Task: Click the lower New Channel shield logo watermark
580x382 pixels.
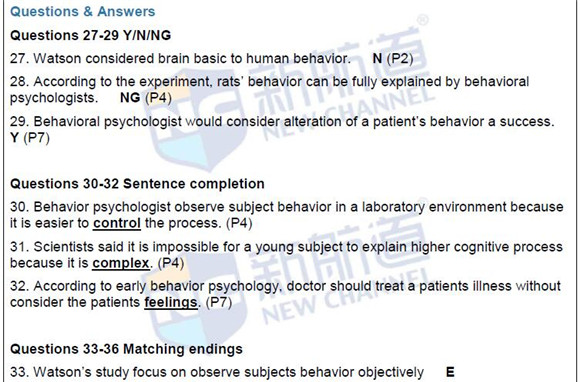Action: click(x=196, y=294)
